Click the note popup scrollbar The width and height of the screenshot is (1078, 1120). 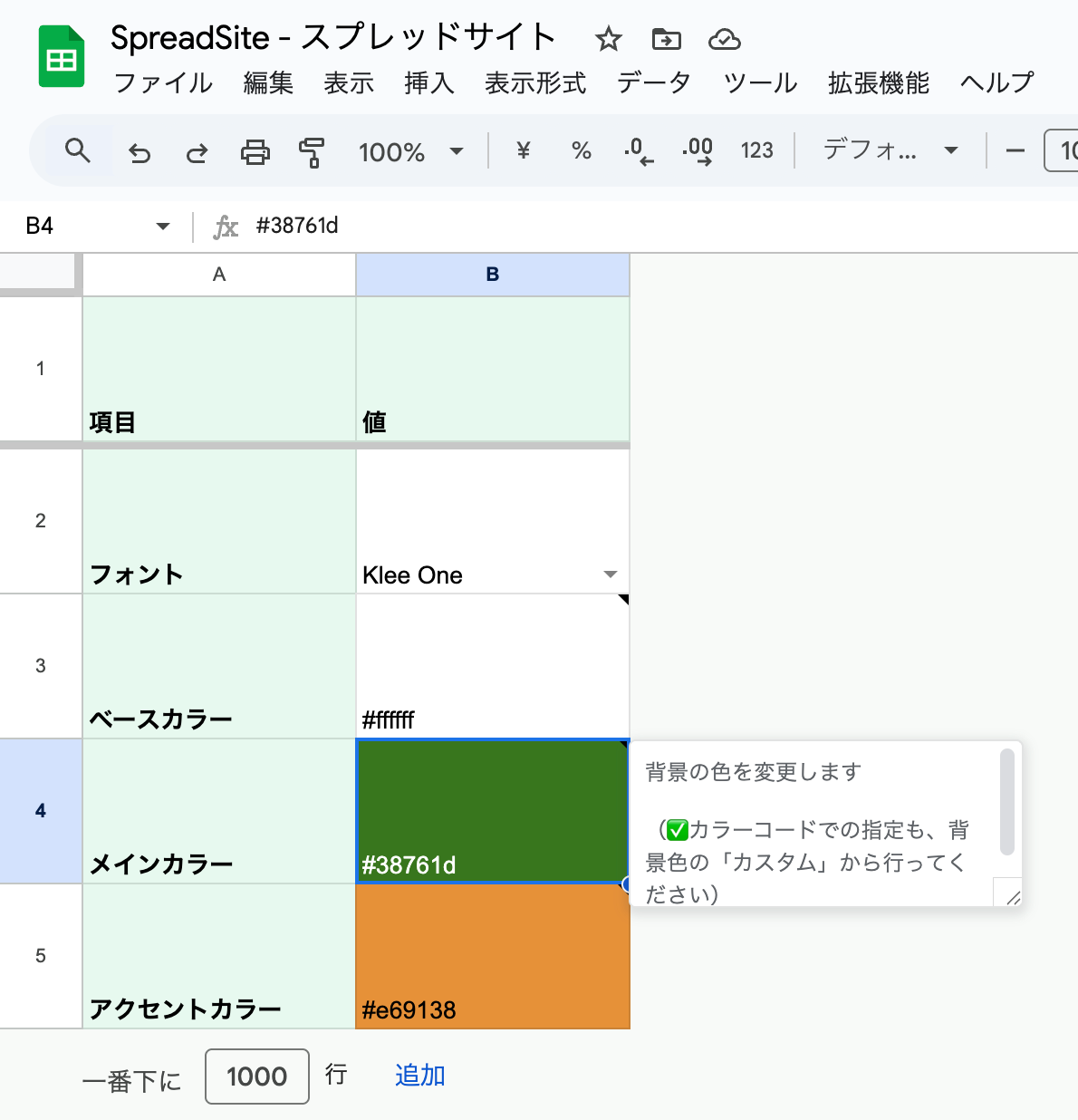coord(1006,802)
